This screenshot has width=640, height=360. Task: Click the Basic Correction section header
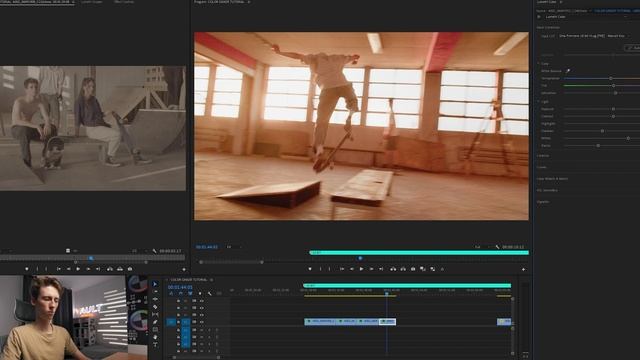pos(548,27)
